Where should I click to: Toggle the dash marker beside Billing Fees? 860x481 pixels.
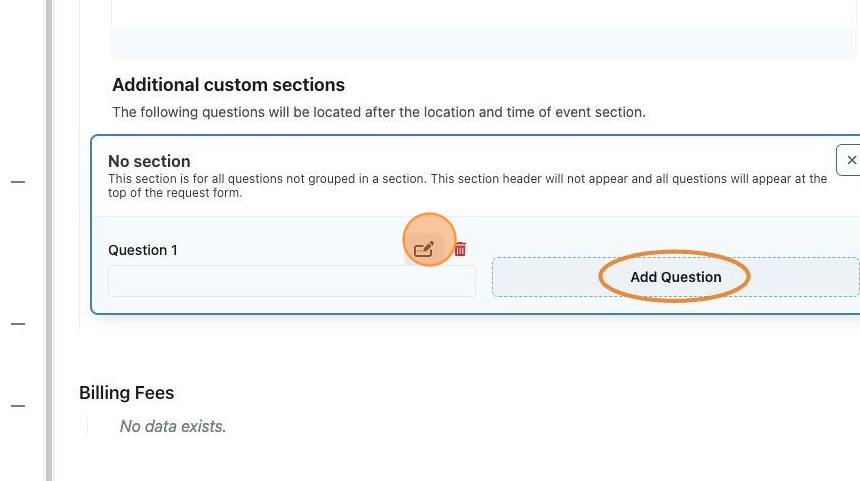[x=18, y=406]
